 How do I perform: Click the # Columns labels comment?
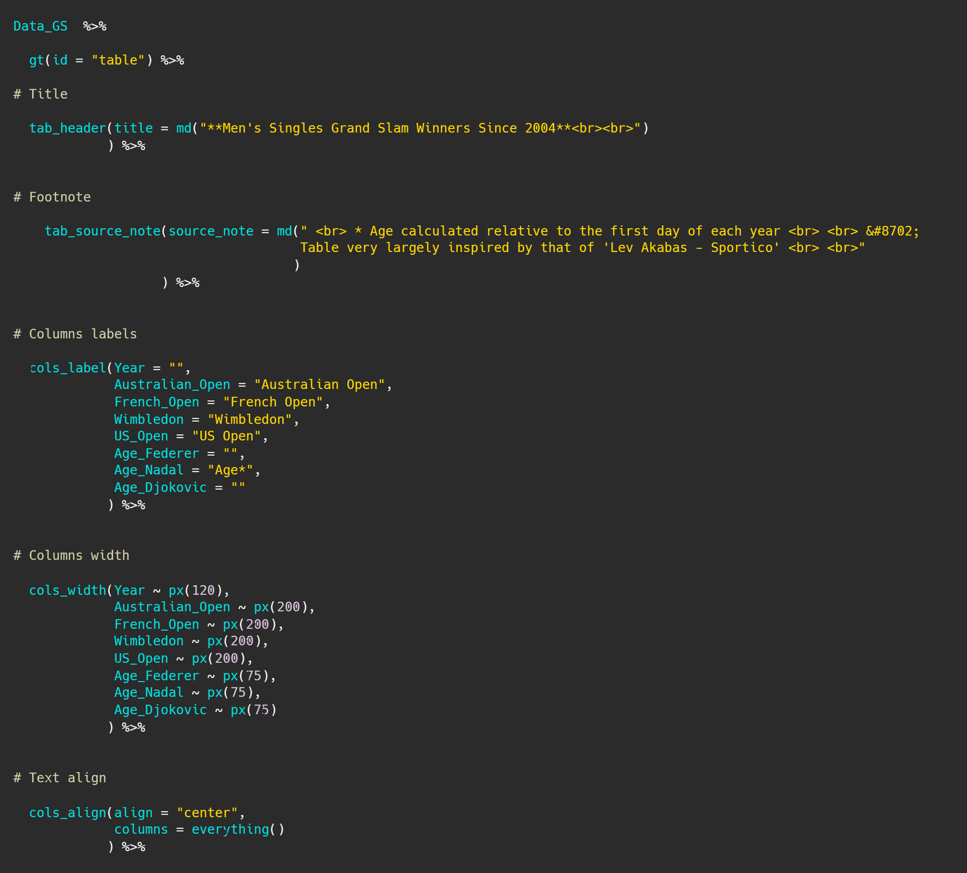[x=75, y=334]
